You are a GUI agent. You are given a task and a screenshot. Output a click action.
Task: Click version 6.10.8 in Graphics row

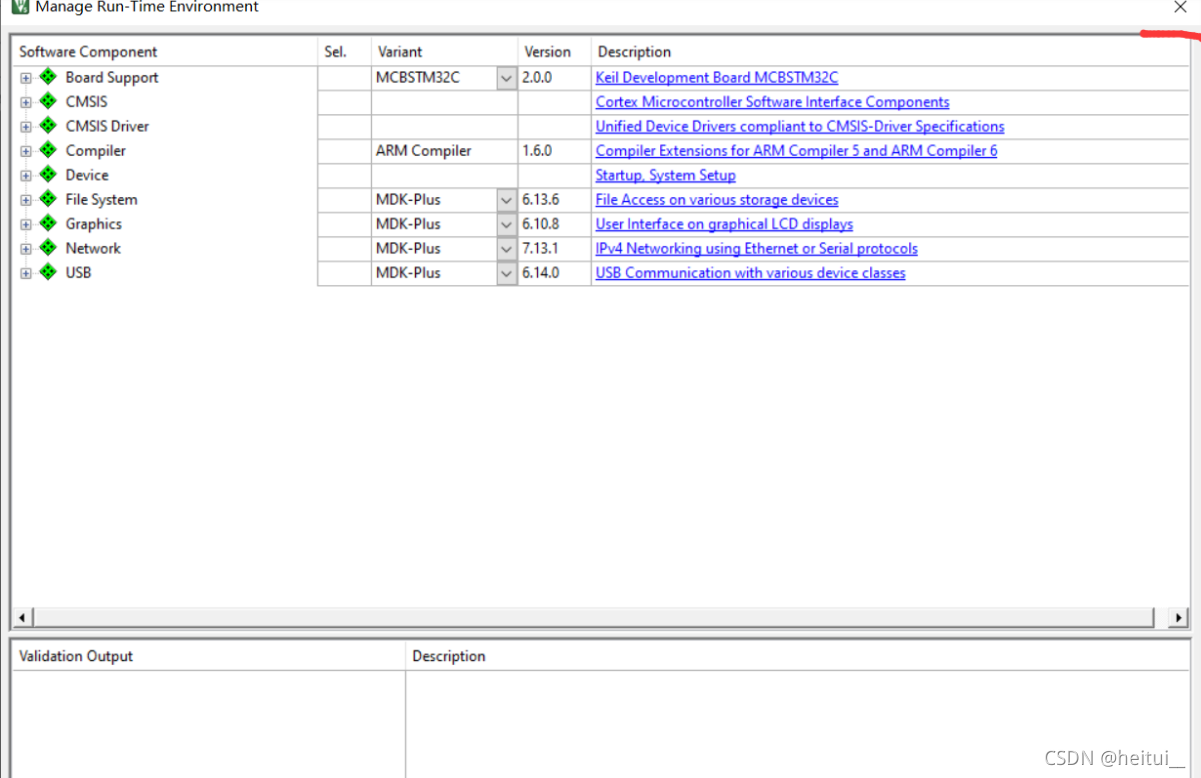[541, 224]
